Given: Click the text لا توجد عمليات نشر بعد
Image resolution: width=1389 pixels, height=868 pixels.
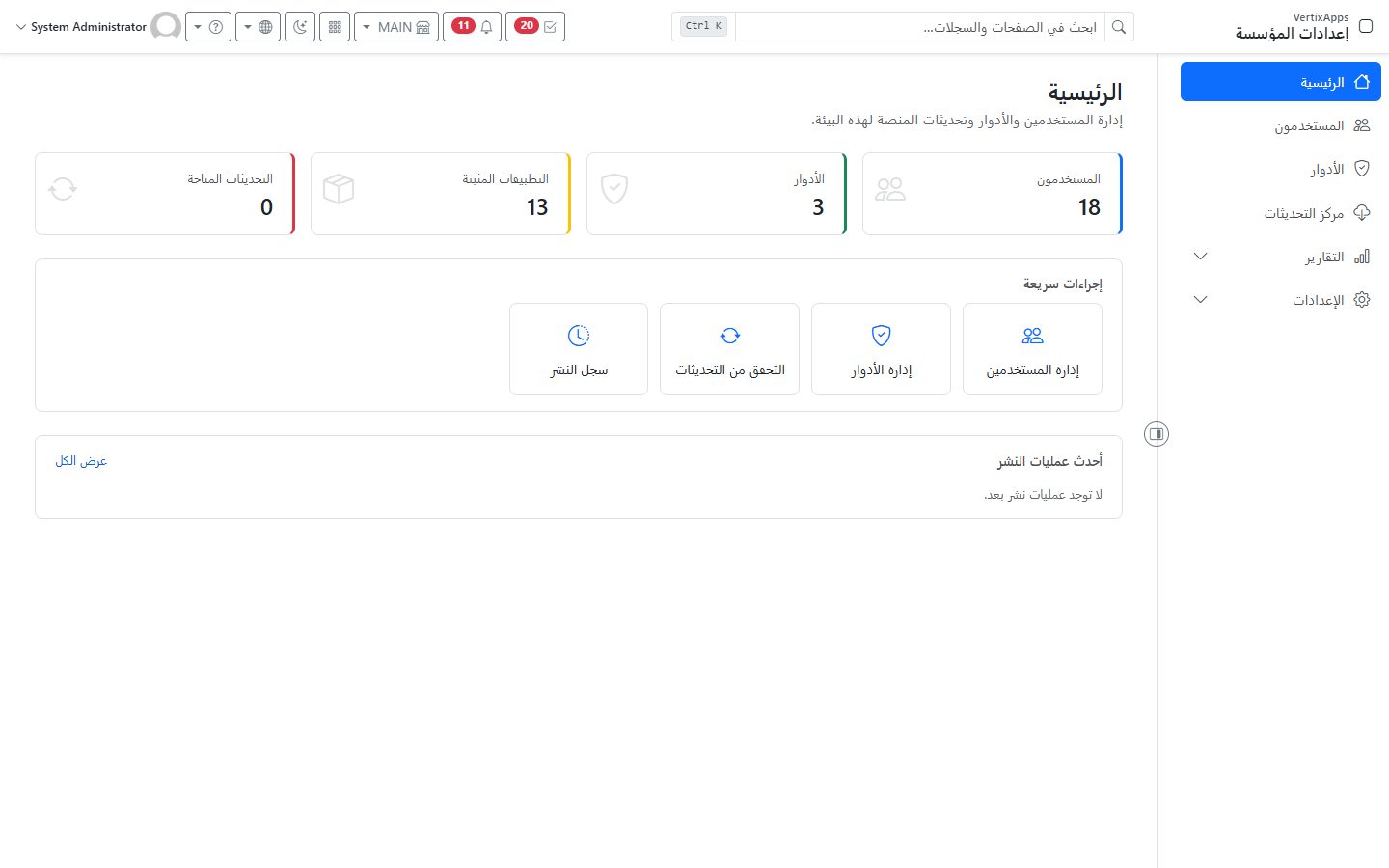Looking at the screenshot, I should (1043, 495).
